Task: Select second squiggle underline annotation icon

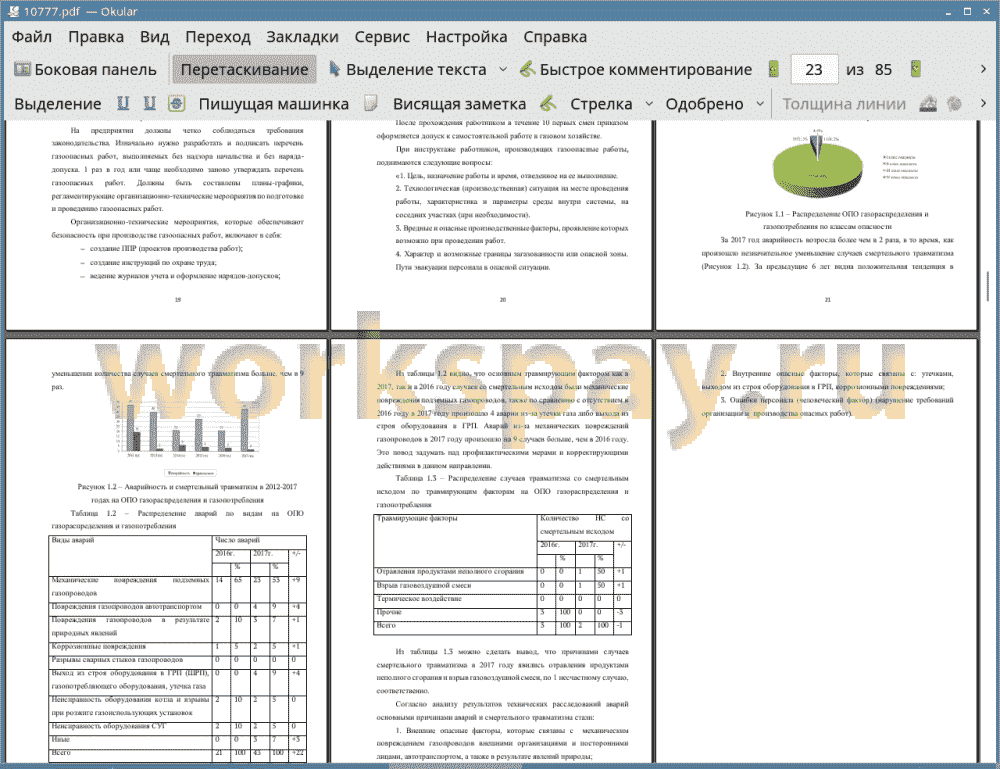Action: [x=149, y=103]
